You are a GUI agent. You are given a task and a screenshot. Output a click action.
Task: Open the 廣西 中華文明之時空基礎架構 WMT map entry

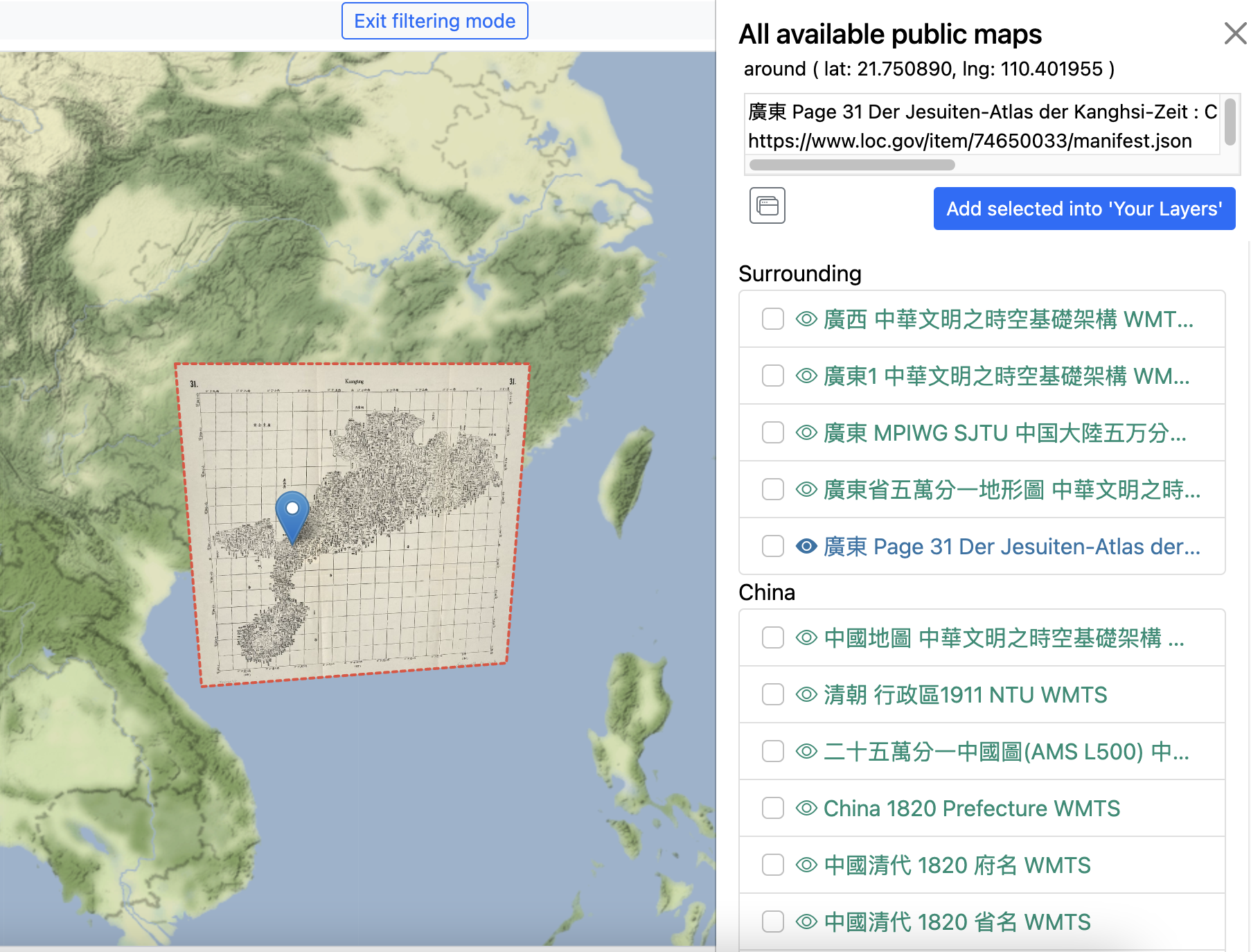coord(1009,319)
